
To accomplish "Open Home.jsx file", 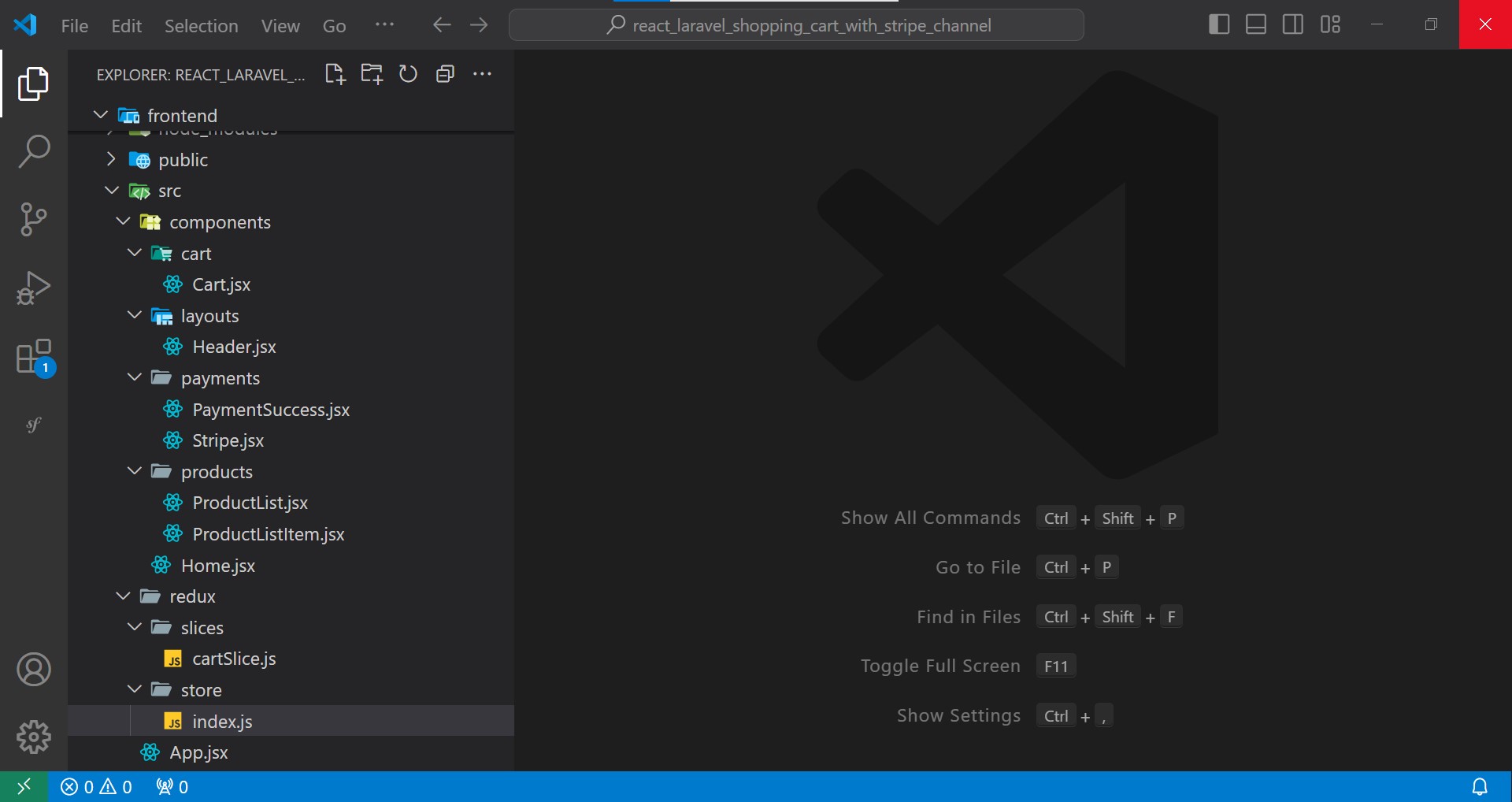I will pos(291,566).
